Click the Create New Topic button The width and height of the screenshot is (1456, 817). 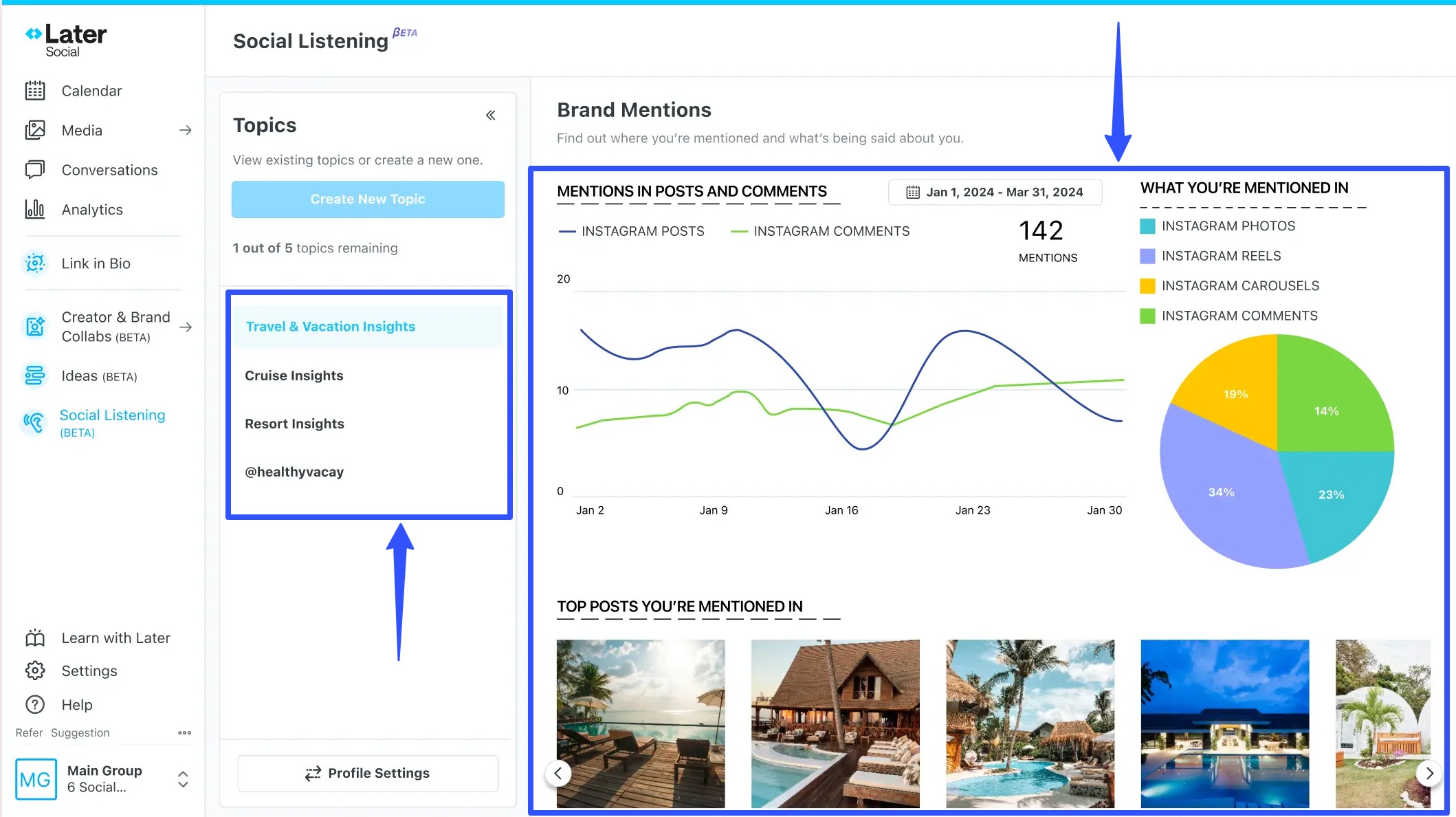(368, 199)
